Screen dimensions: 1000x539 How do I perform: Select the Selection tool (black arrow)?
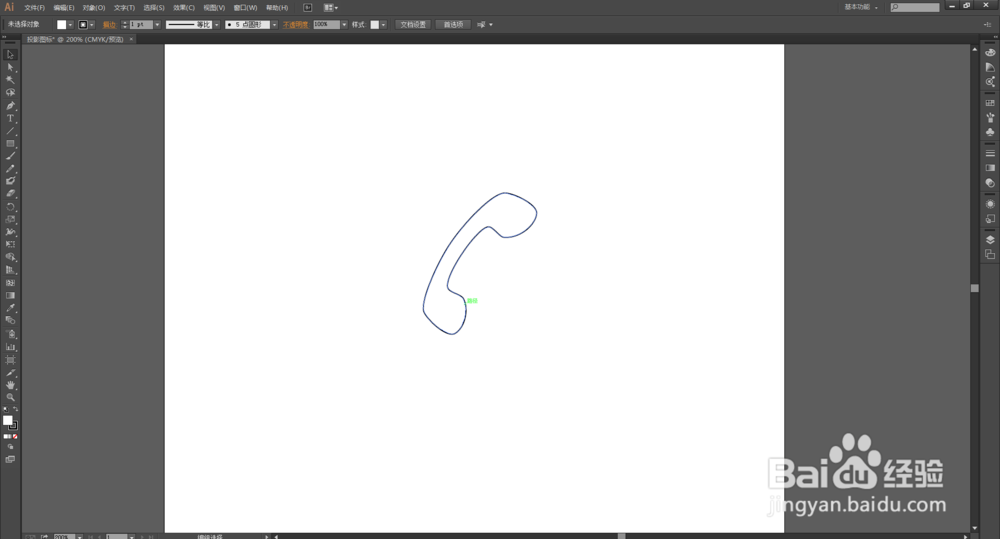10,55
